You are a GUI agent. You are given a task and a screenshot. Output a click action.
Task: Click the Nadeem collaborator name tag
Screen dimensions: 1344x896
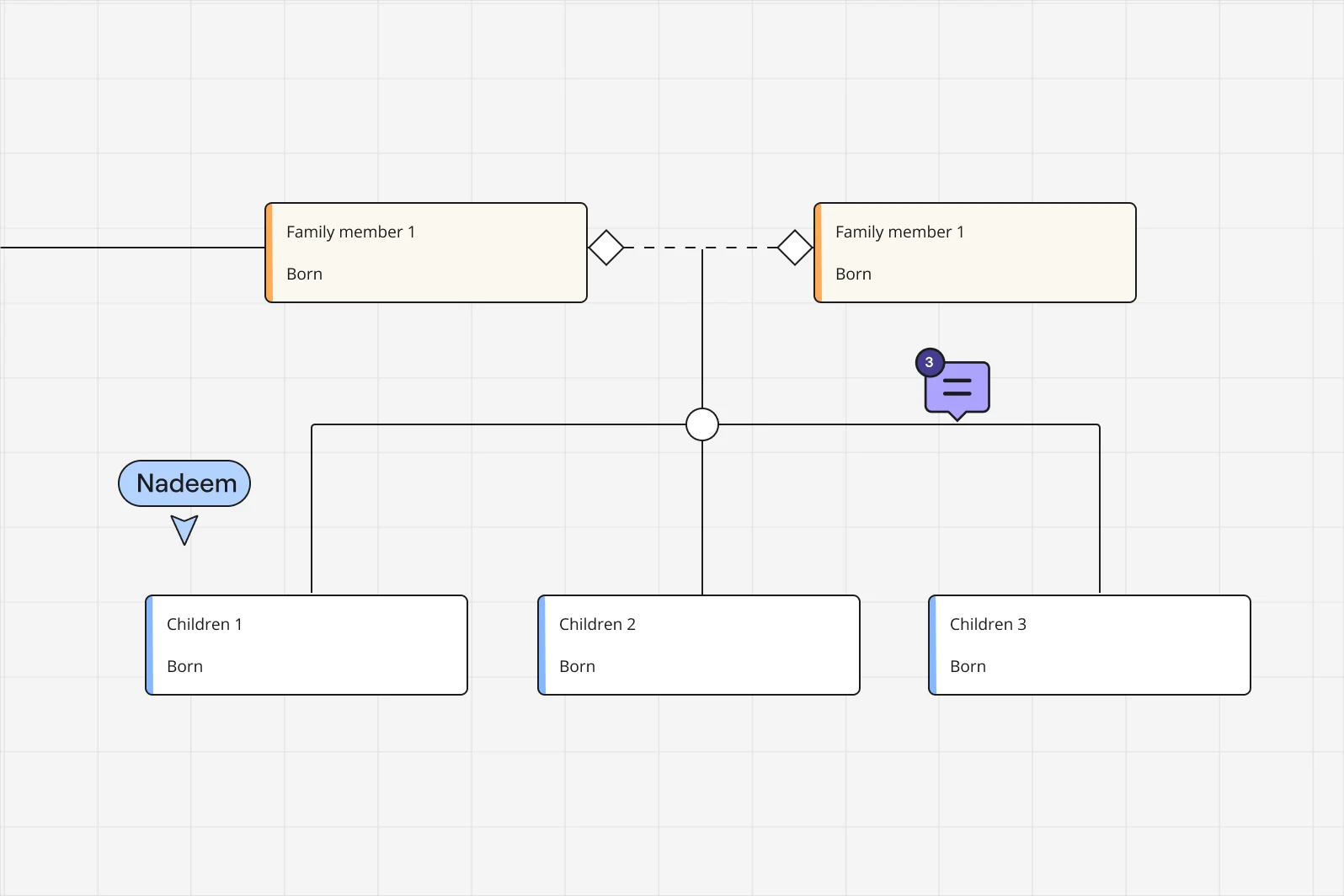(184, 483)
